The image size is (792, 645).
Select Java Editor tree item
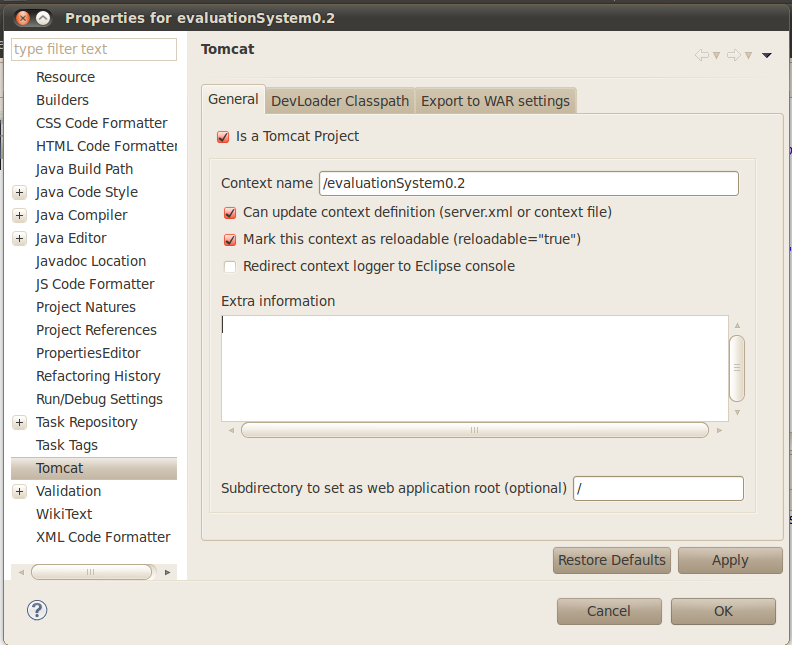pyautogui.click(x=71, y=238)
